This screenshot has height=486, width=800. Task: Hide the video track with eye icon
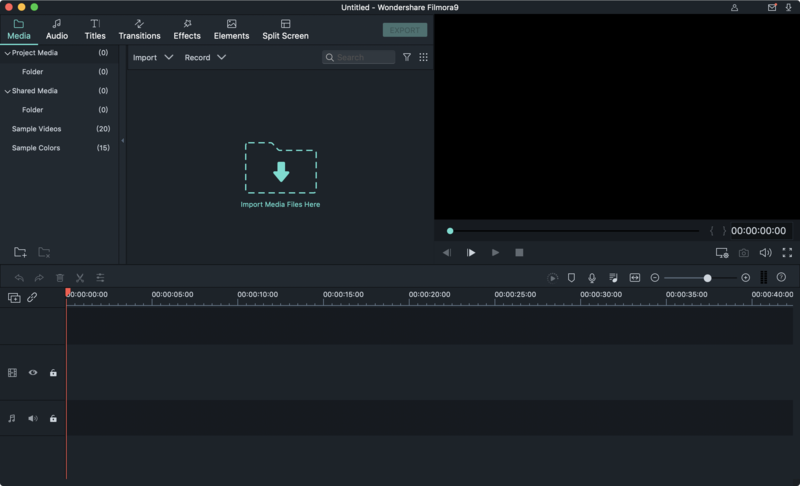(33, 373)
